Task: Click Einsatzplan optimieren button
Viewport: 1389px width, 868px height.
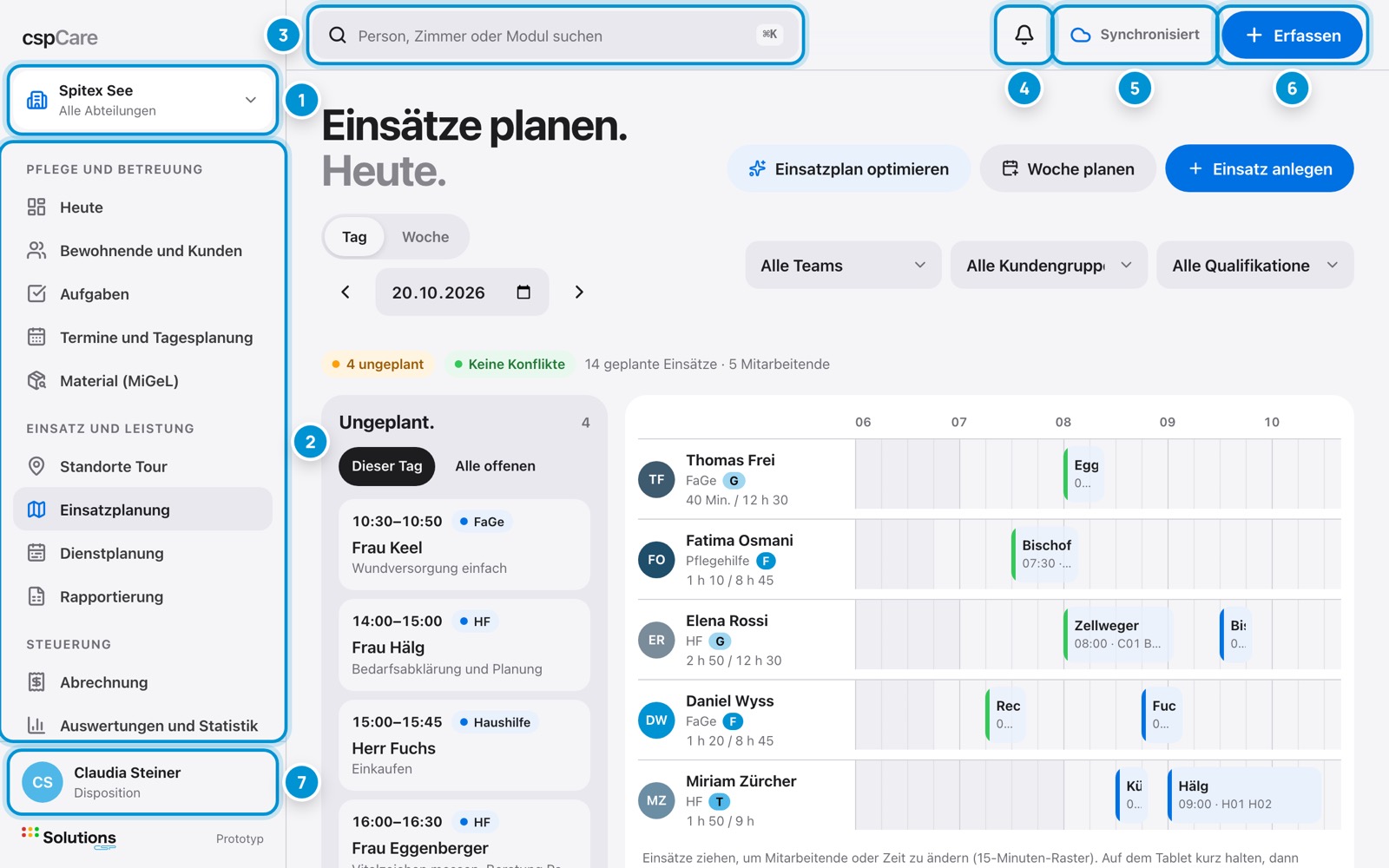Action: coord(849,169)
